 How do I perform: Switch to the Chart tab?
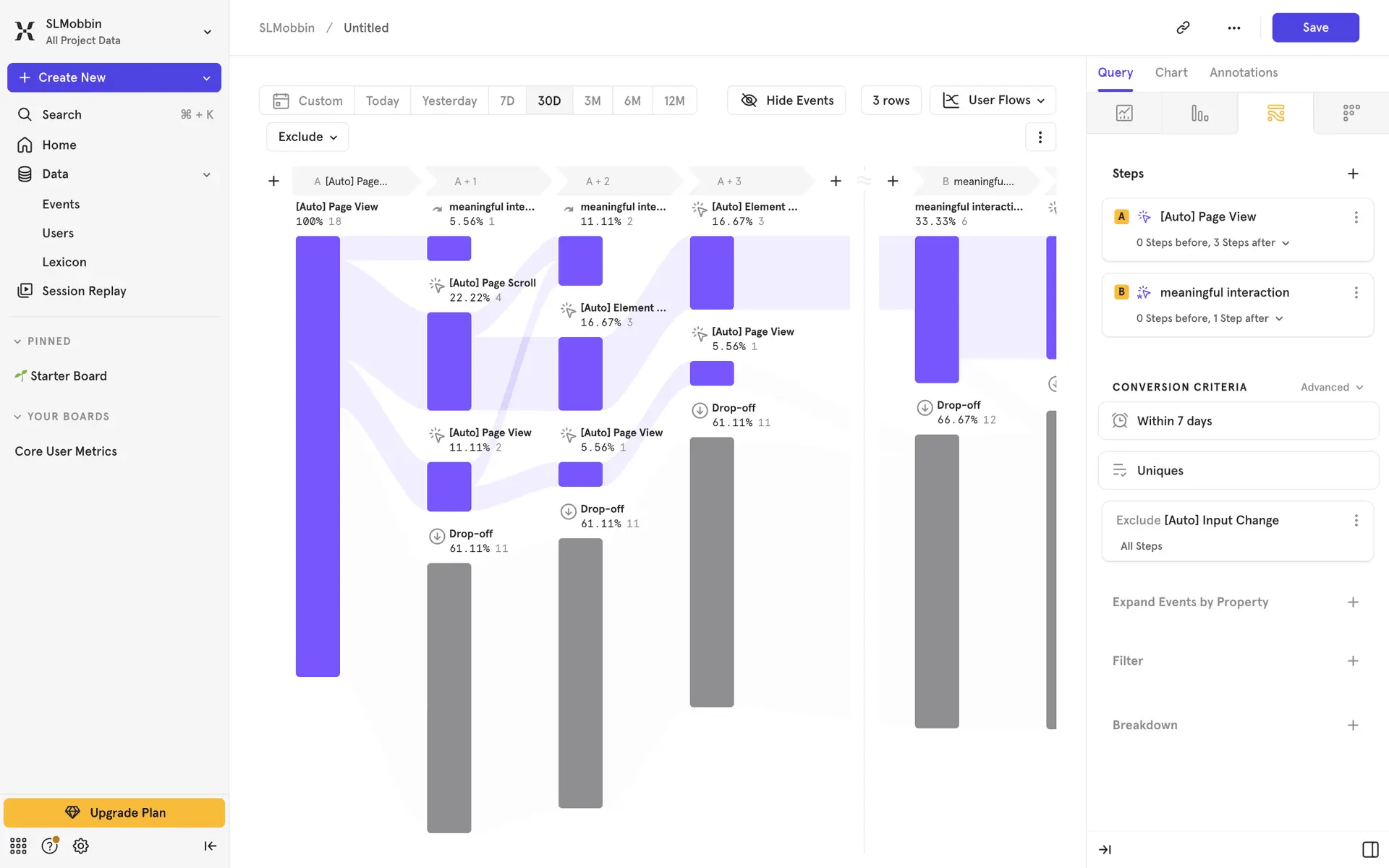click(x=1171, y=72)
